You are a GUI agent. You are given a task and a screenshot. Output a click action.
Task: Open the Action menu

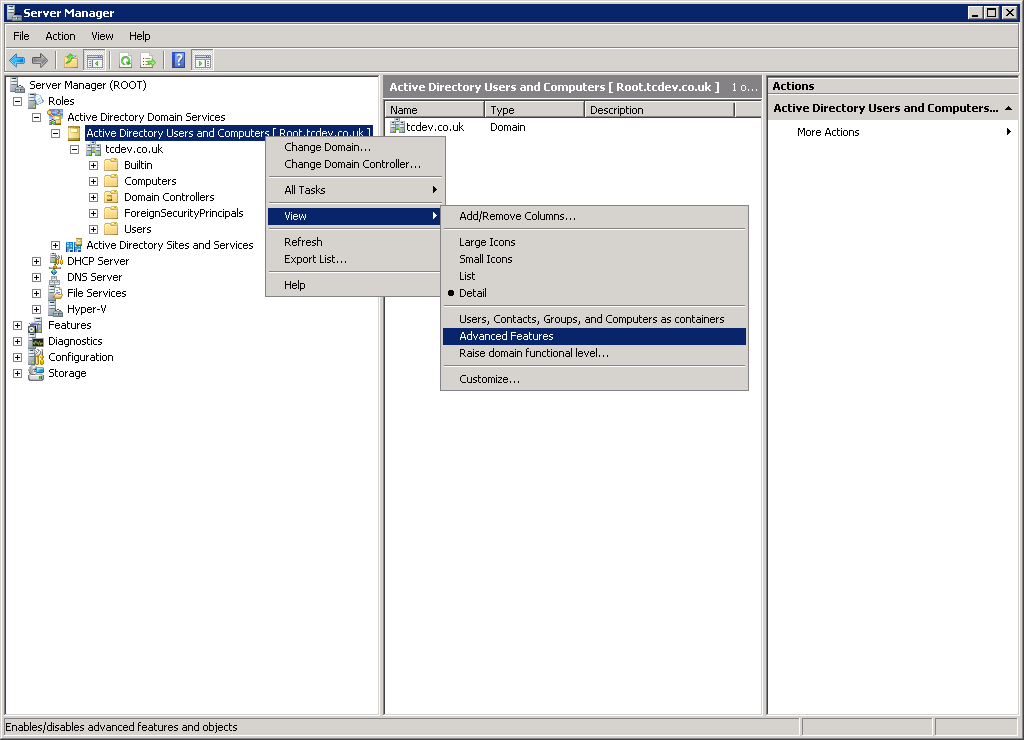pos(60,36)
